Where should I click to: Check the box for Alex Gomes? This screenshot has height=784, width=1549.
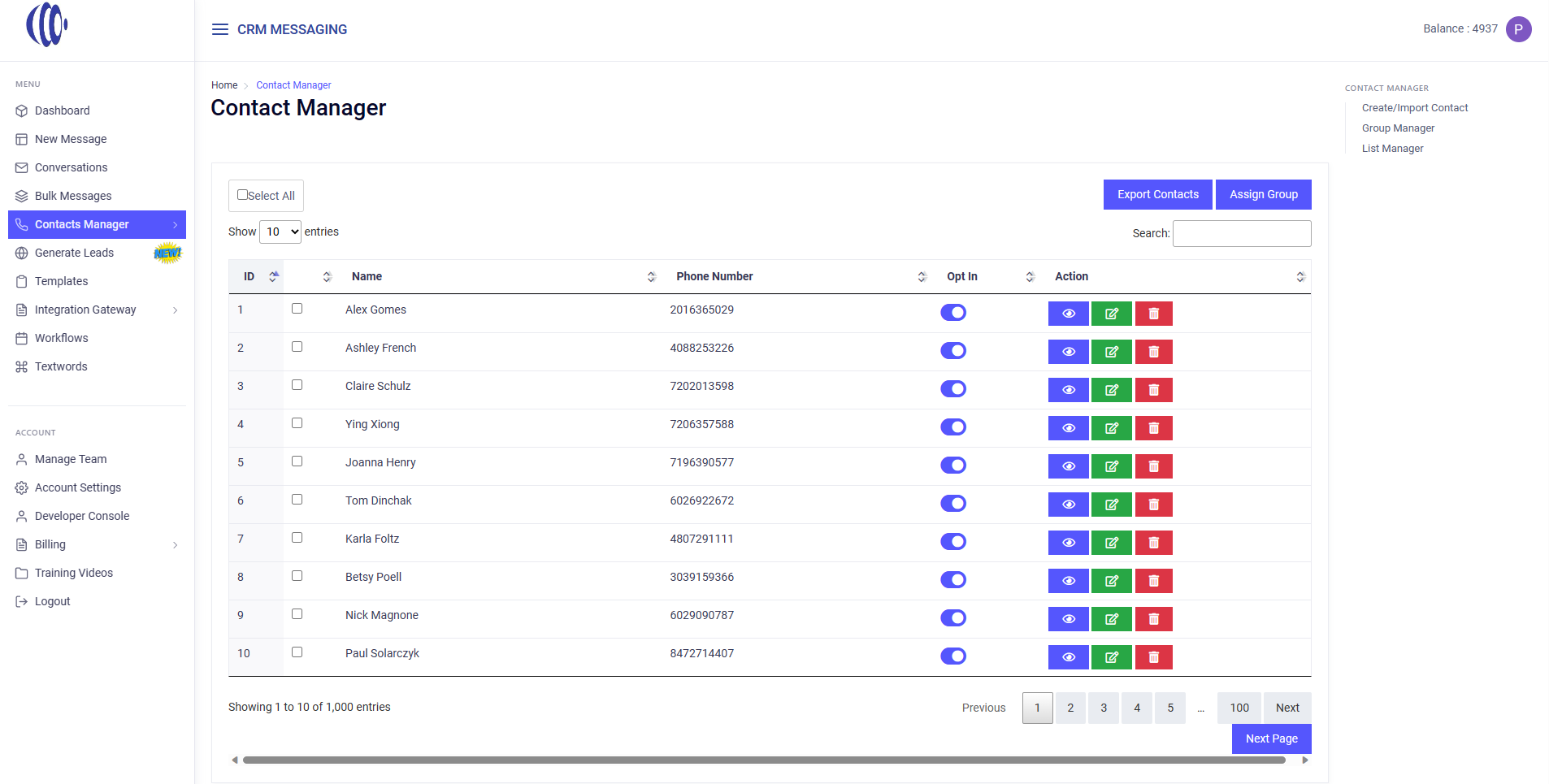(297, 309)
